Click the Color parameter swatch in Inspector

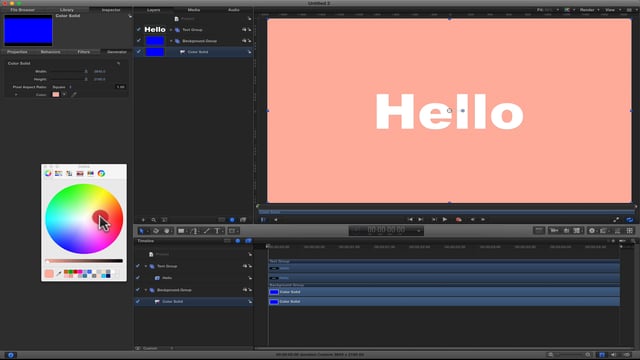(x=56, y=94)
